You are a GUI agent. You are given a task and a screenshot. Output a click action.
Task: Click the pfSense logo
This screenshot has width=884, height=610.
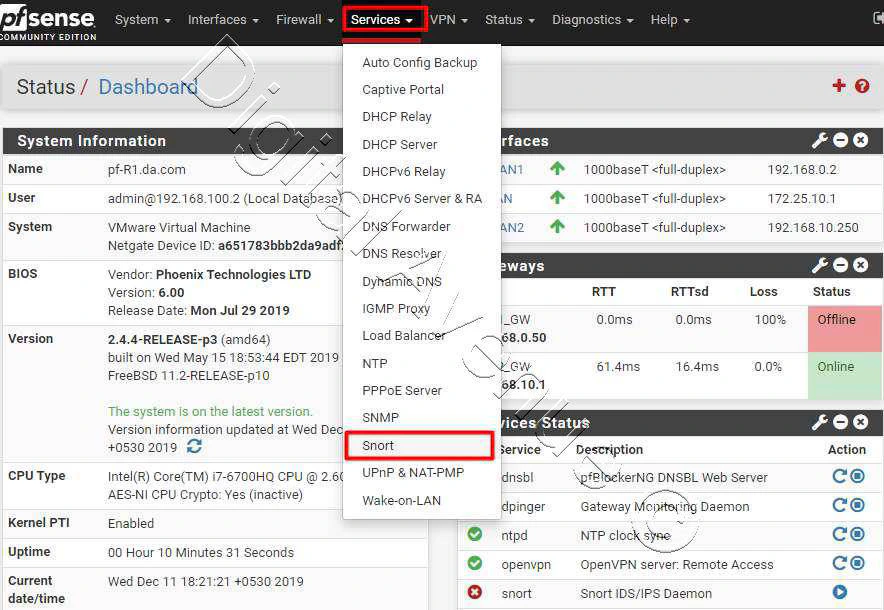(x=48, y=23)
